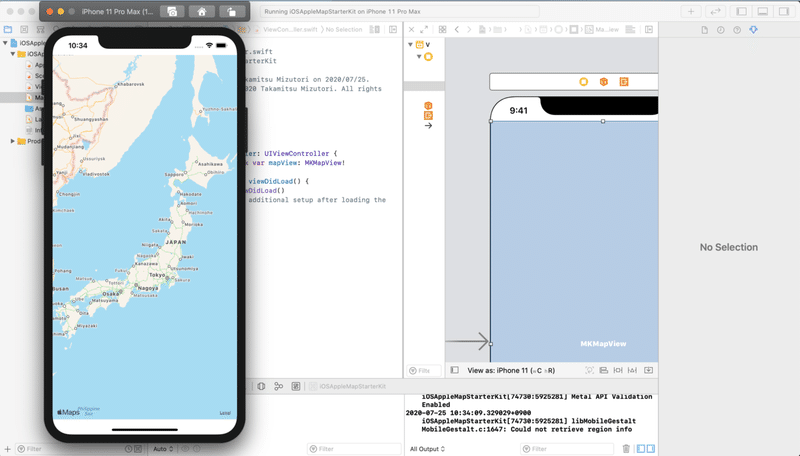Open Environment Overrides button

pyautogui.click(x=296, y=386)
